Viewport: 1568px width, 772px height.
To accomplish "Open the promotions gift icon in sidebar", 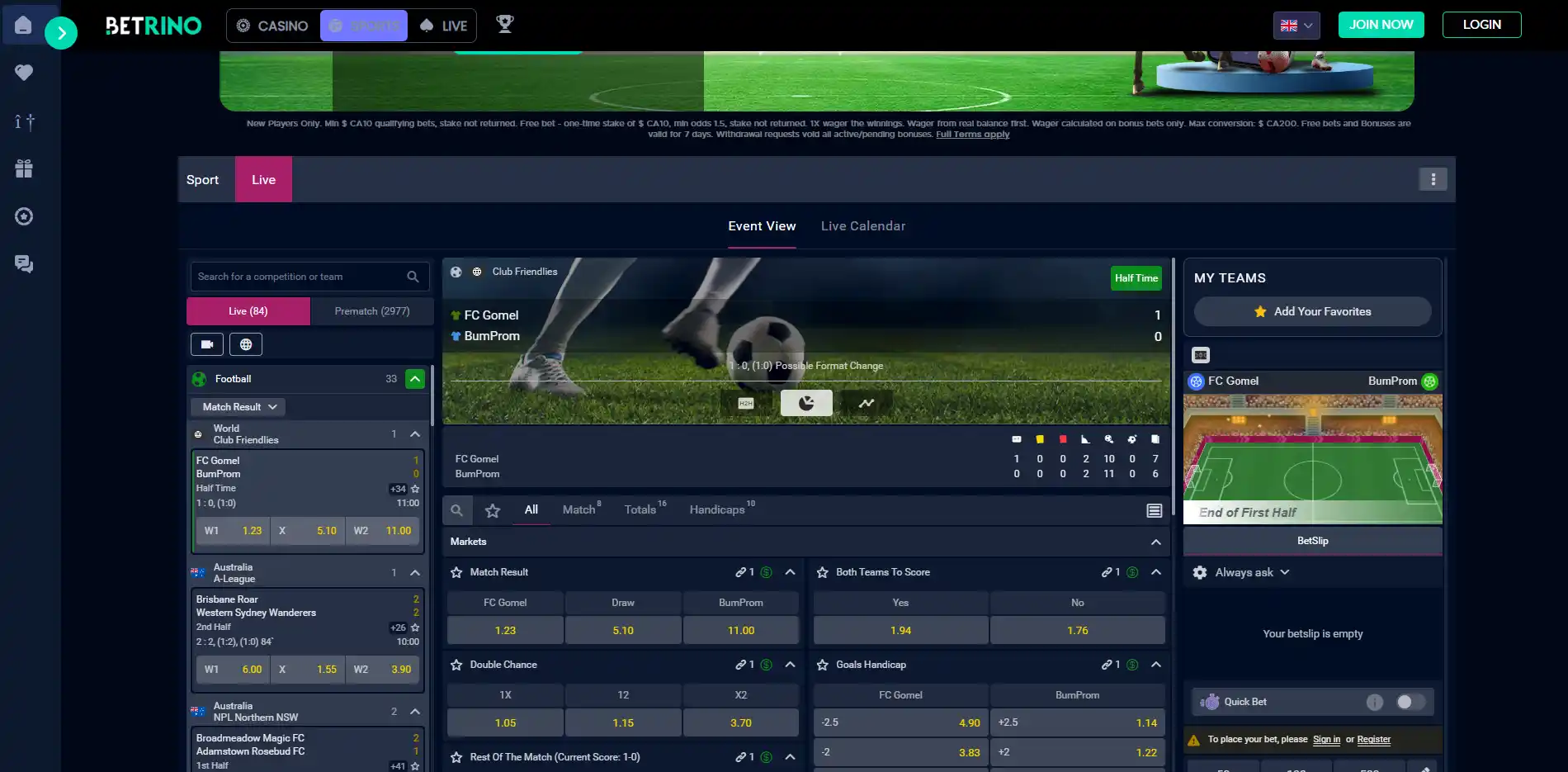I will point(24,168).
